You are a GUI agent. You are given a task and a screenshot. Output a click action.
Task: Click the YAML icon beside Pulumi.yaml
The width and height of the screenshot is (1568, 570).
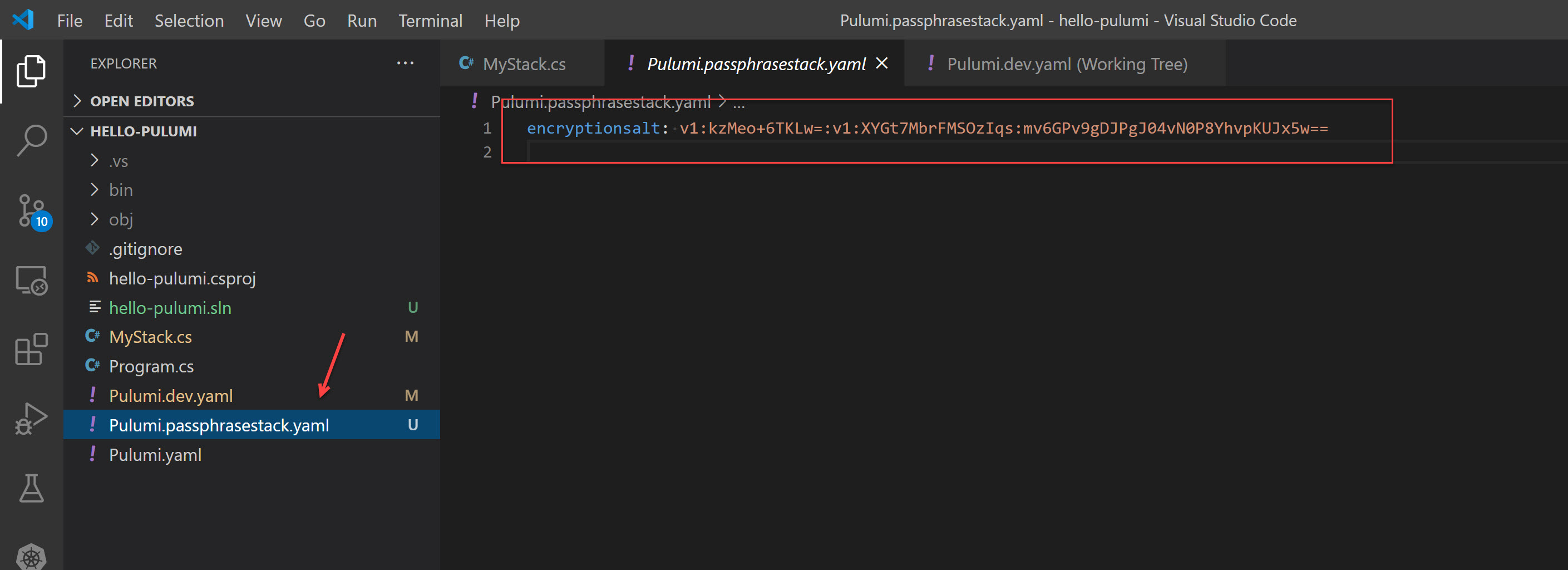pyautogui.click(x=92, y=454)
